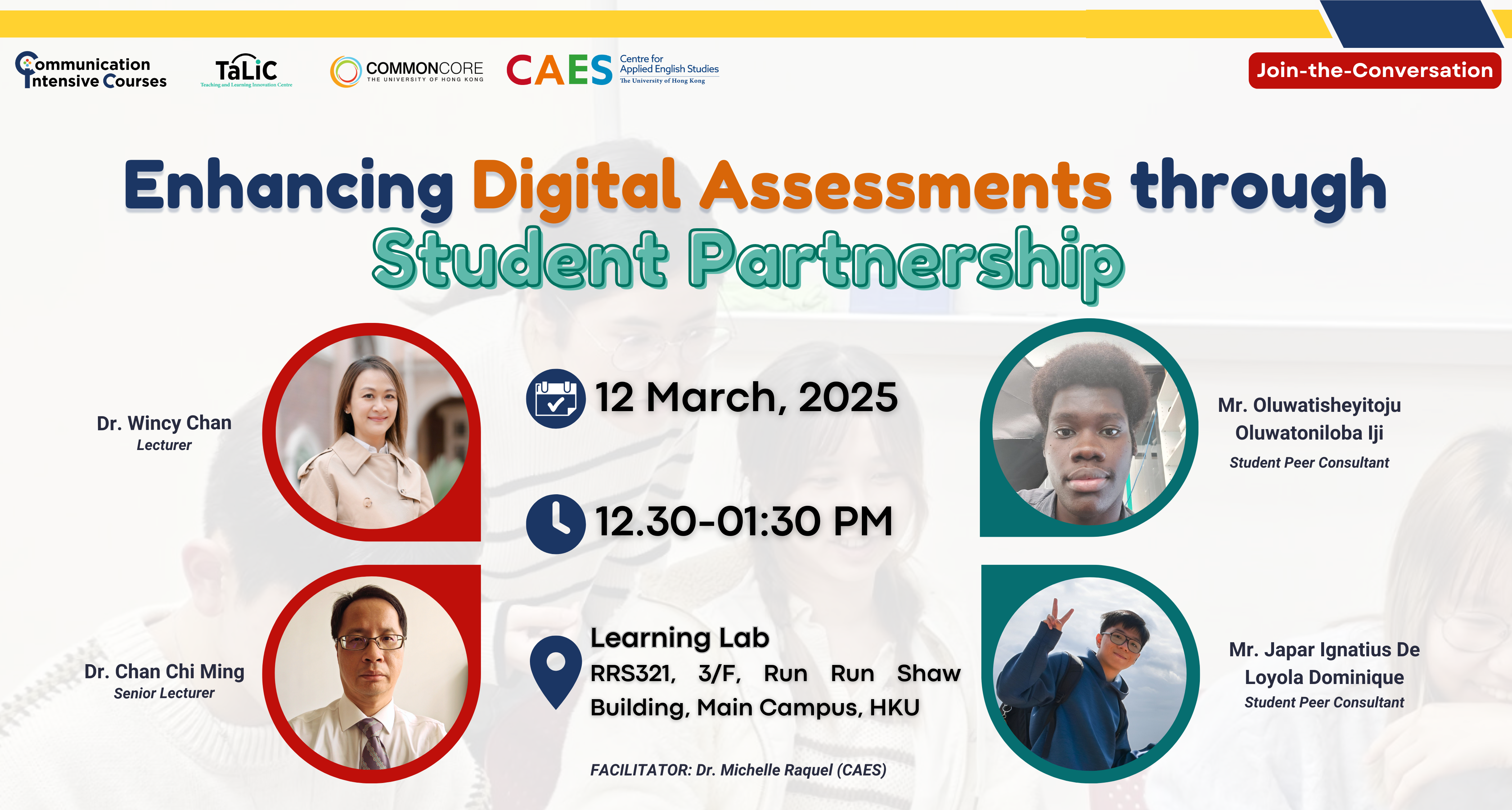Screen dimensions: 1512x810
Task: Select Mr. Japar Ignatius's portrait photo
Action: click(x=1090, y=674)
